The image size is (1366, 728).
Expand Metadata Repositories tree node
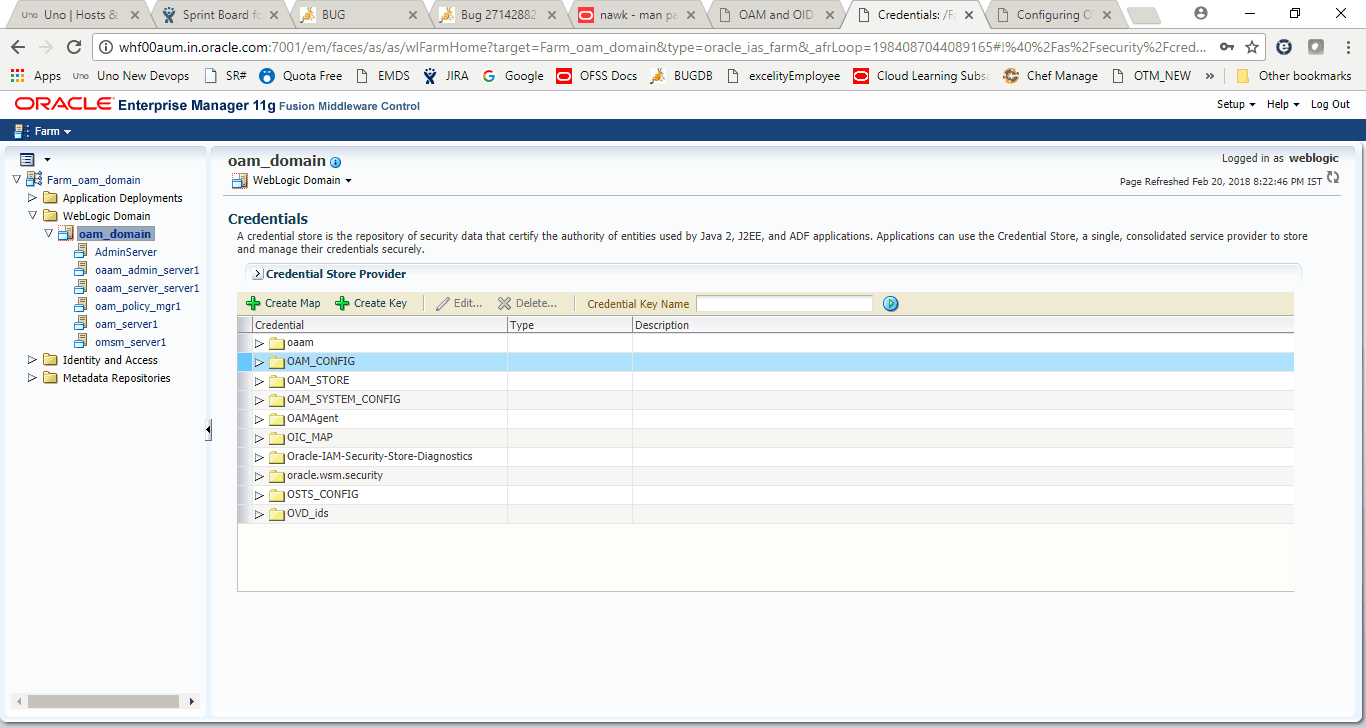point(33,378)
